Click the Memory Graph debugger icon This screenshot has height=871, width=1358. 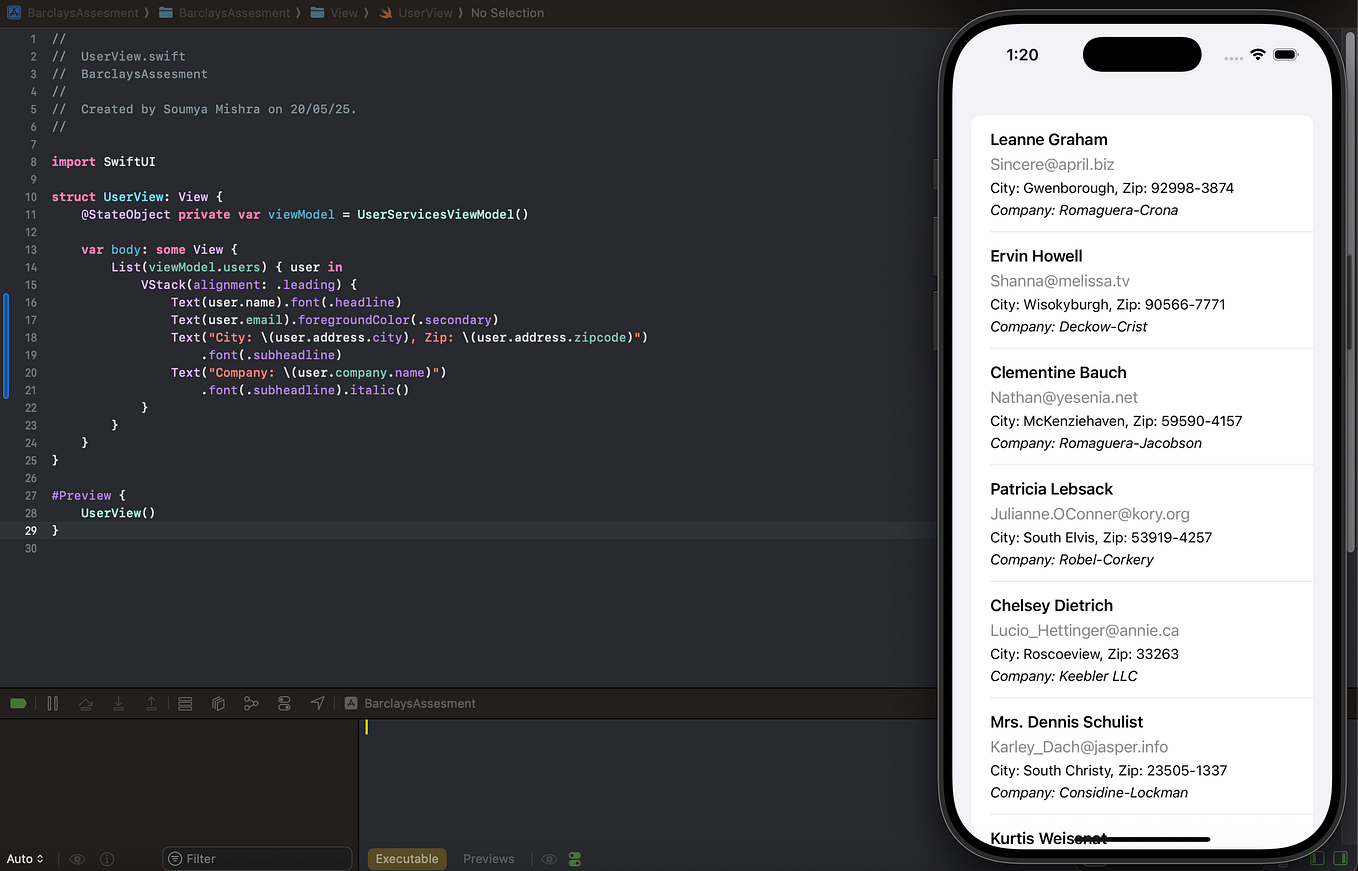click(x=251, y=703)
